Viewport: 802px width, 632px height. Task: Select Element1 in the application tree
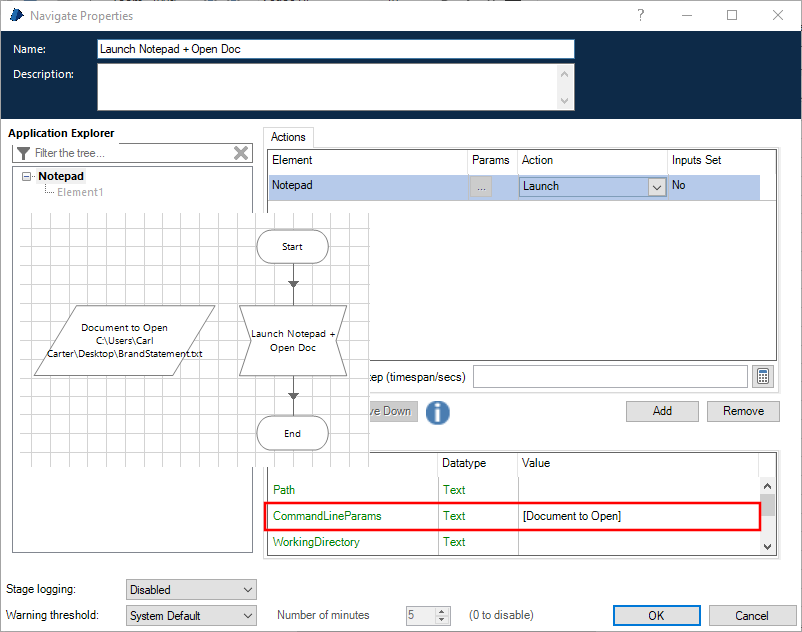(x=80, y=192)
